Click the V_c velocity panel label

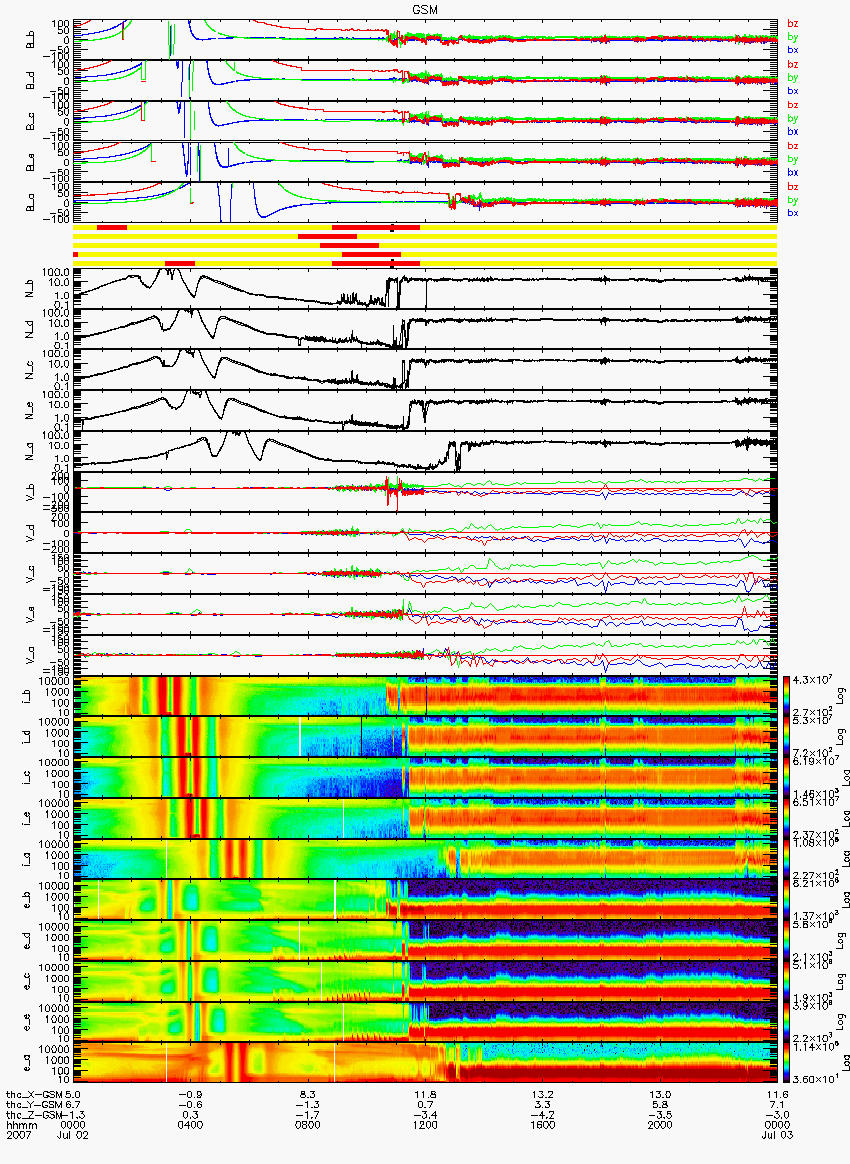[x=31, y=573]
